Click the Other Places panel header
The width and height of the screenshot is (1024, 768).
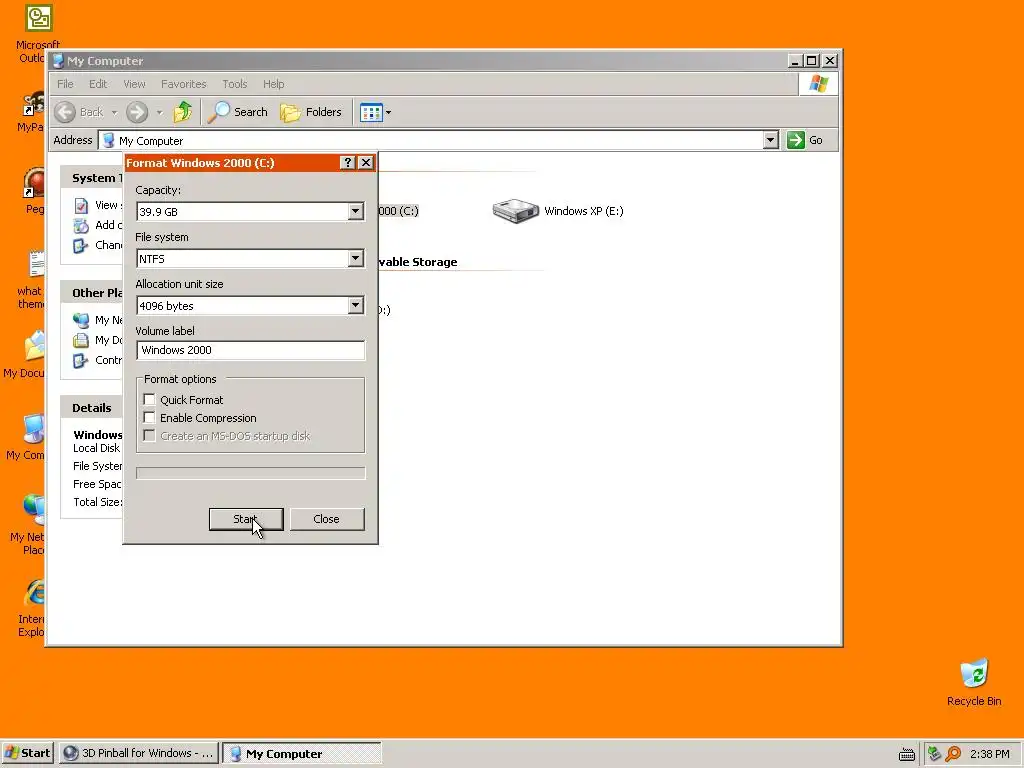pyautogui.click(x=92, y=293)
